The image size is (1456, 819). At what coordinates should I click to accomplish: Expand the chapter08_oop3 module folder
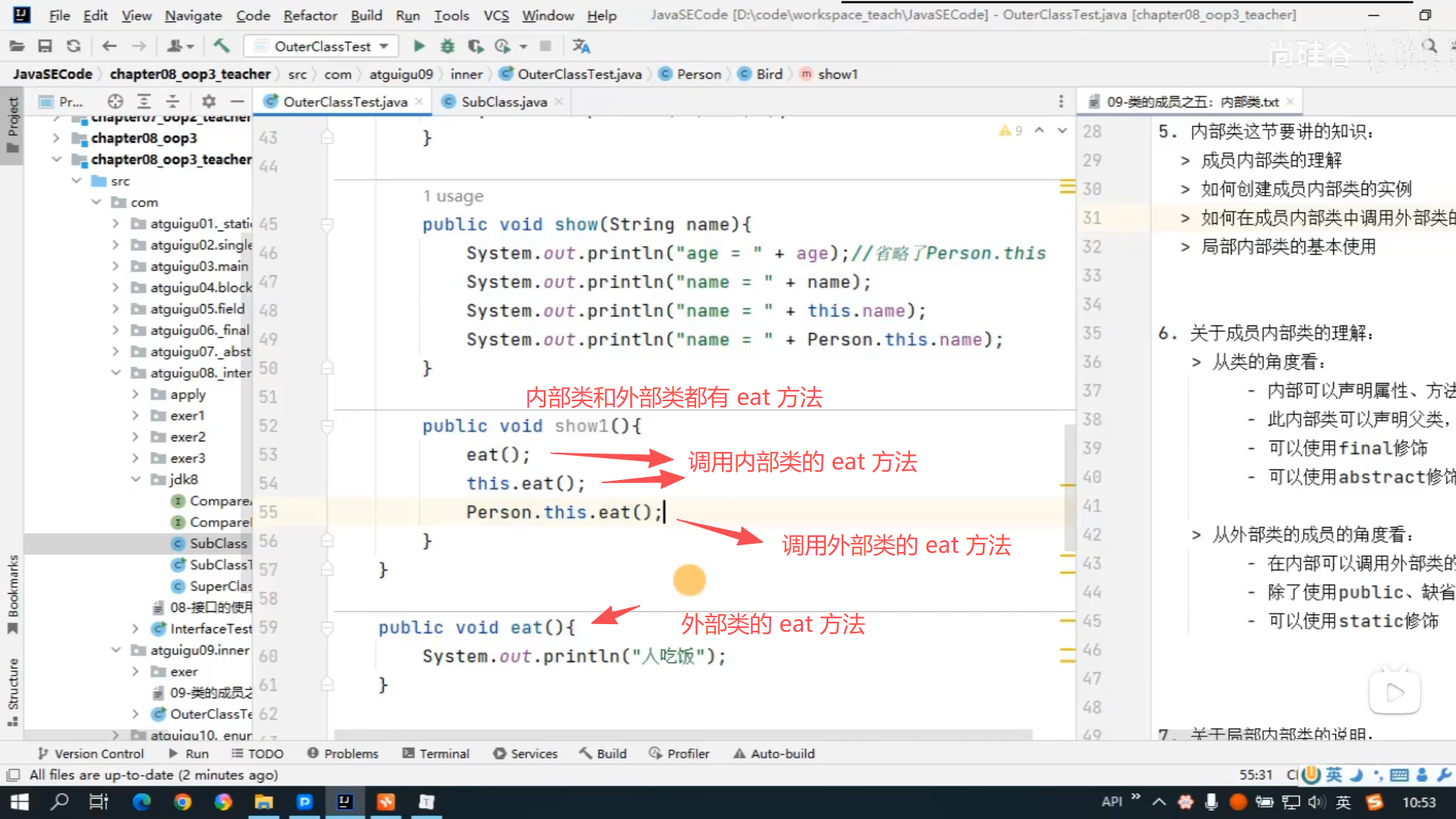[x=56, y=138]
